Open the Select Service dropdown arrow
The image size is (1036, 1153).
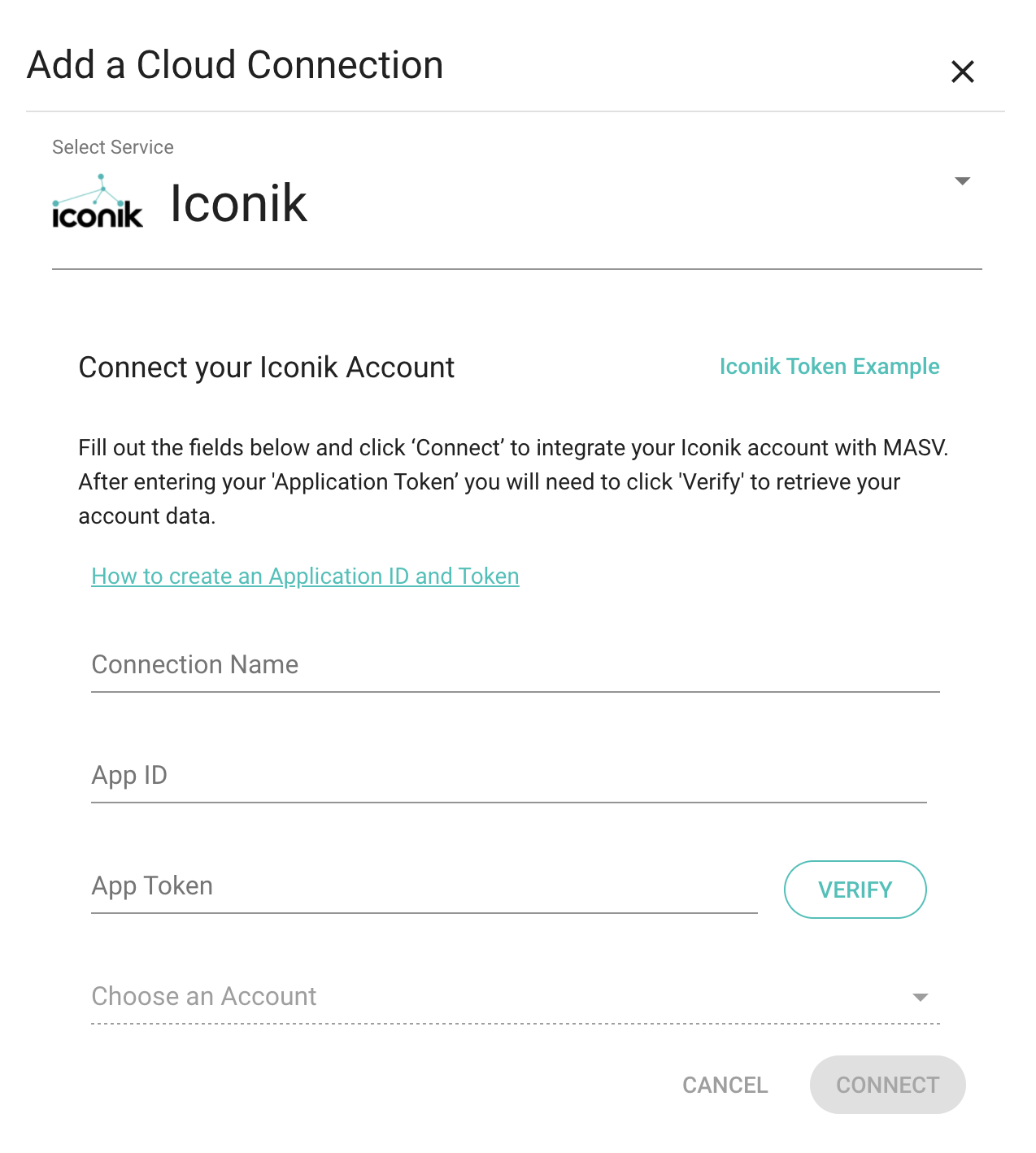[962, 181]
